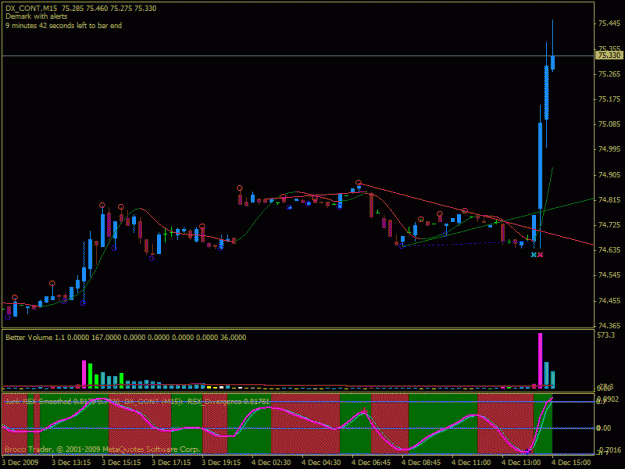Click the tallest magenta volume bar
Image resolution: width=625 pixels, height=469 pixels.
click(x=540, y=360)
